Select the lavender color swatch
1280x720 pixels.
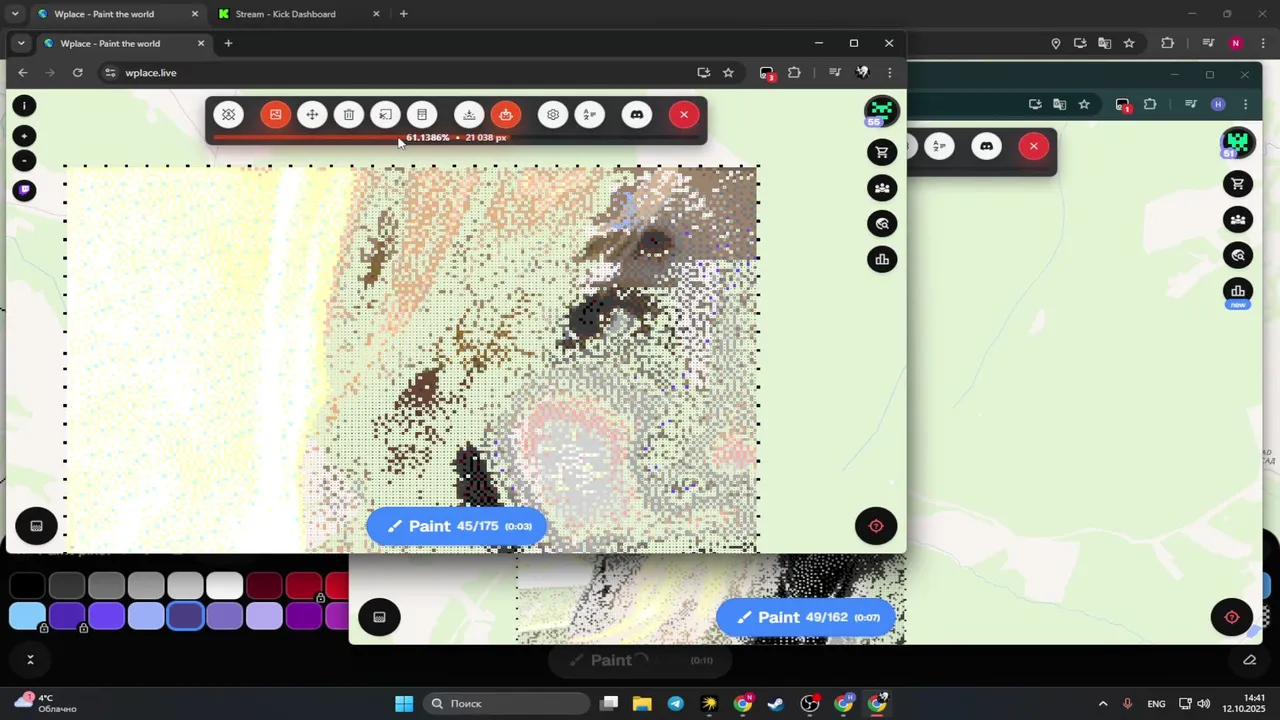click(x=264, y=616)
